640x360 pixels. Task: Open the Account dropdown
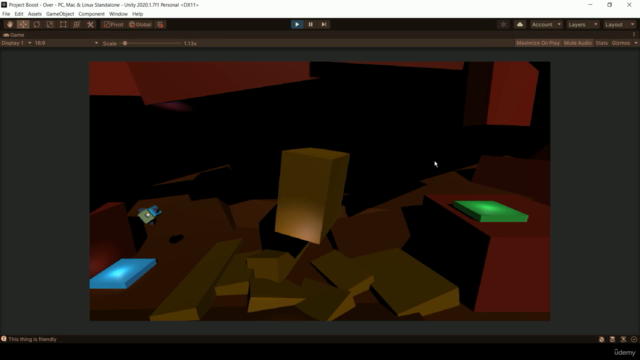(546, 24)
